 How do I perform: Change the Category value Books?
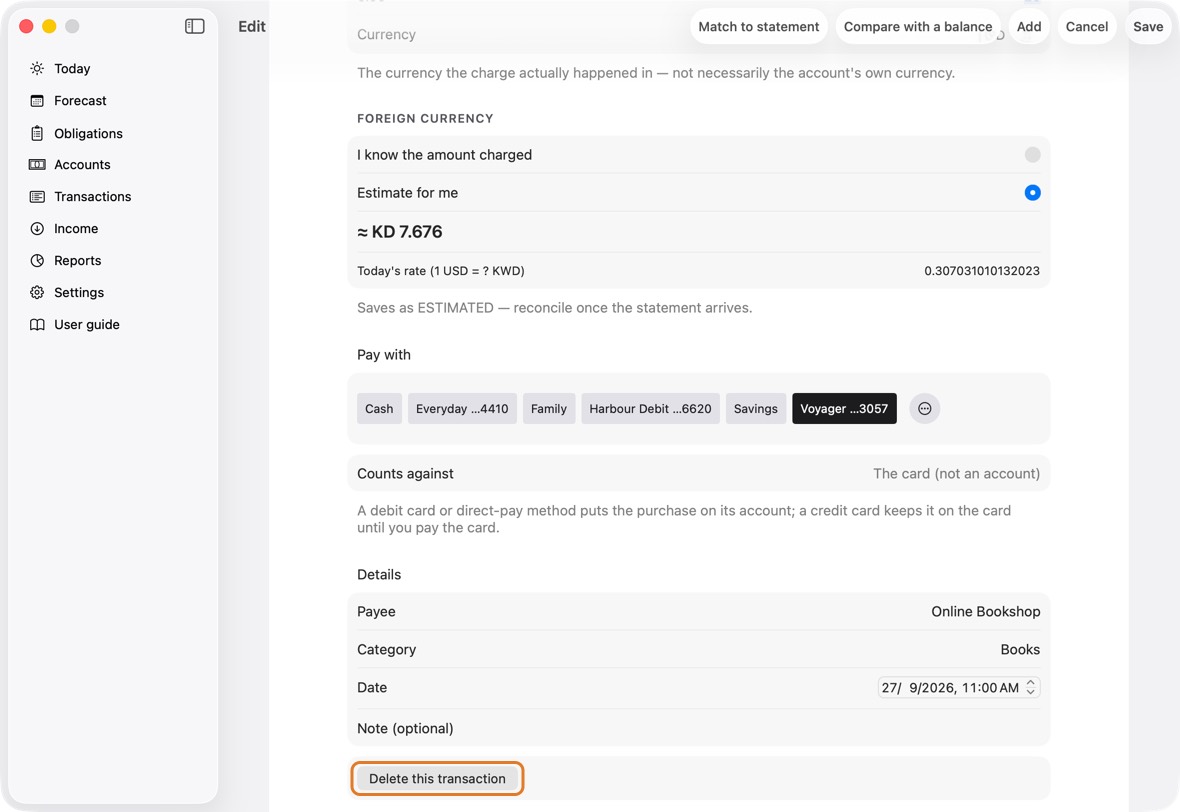click(1020, 649)
